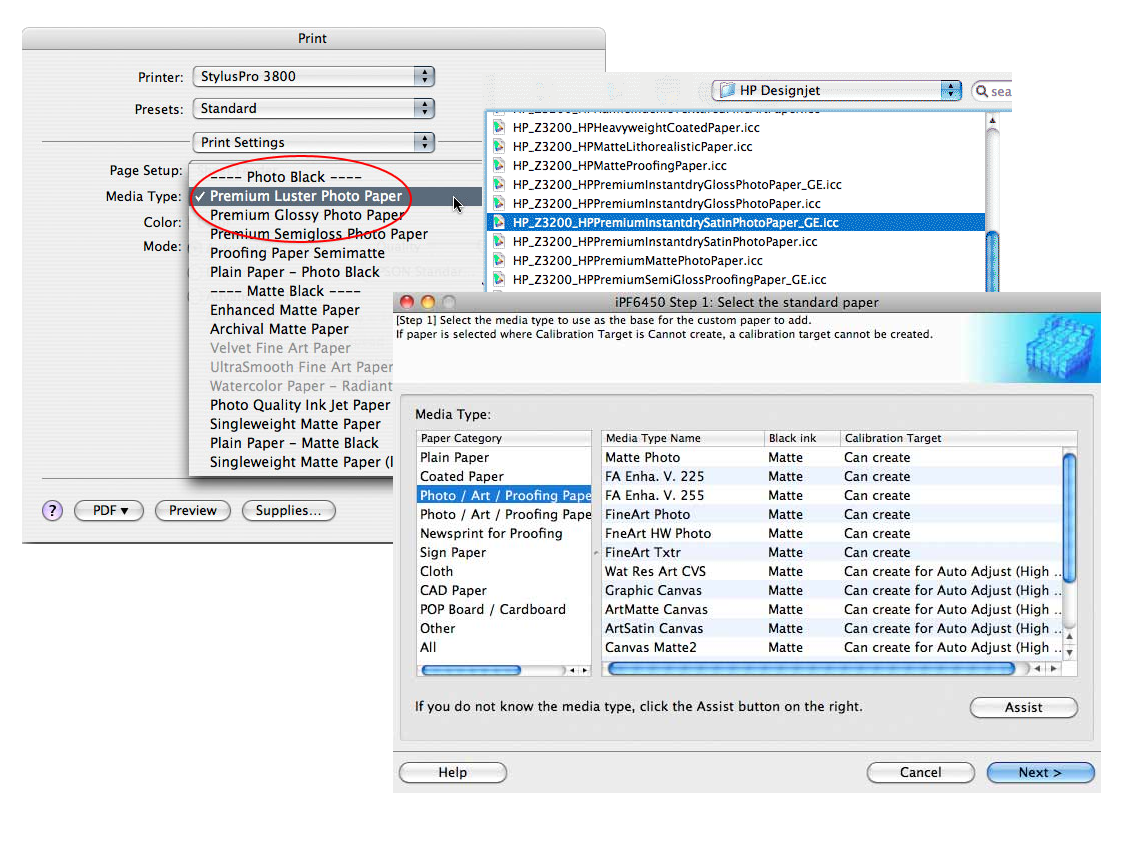
Task: Select the Graphic Canvas media row
Action: click(832, 590)
